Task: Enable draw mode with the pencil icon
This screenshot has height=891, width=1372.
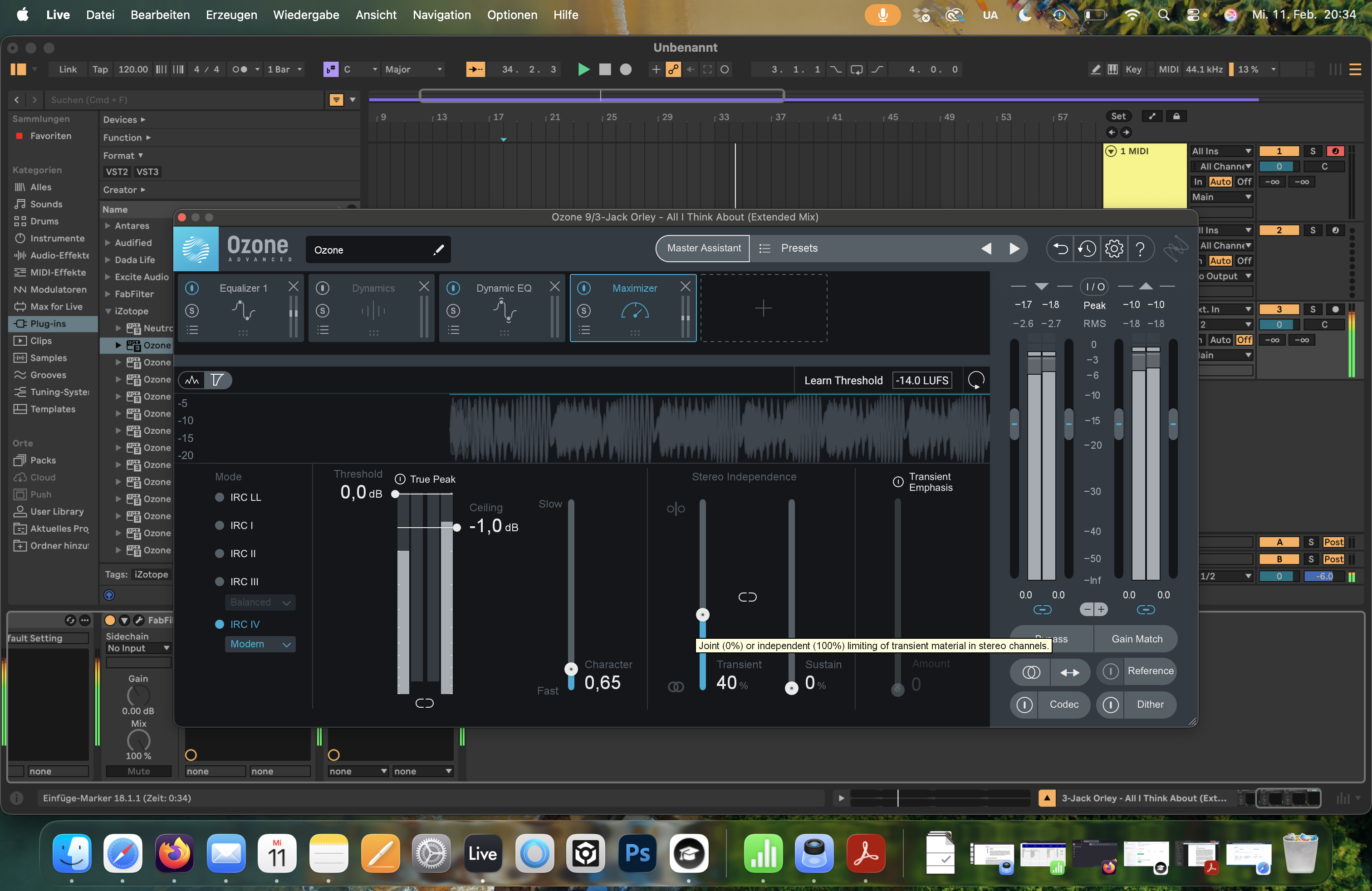Action: pyautogui.click(x=1095, y=69)
